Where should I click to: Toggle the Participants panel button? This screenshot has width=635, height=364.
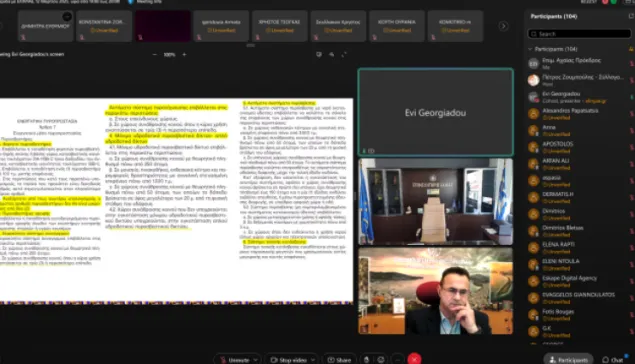(568, 360)
